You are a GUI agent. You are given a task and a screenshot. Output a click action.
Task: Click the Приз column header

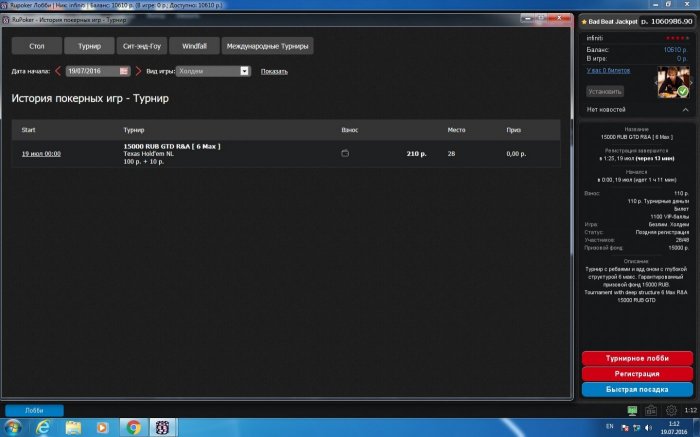(x=513, y=130)
